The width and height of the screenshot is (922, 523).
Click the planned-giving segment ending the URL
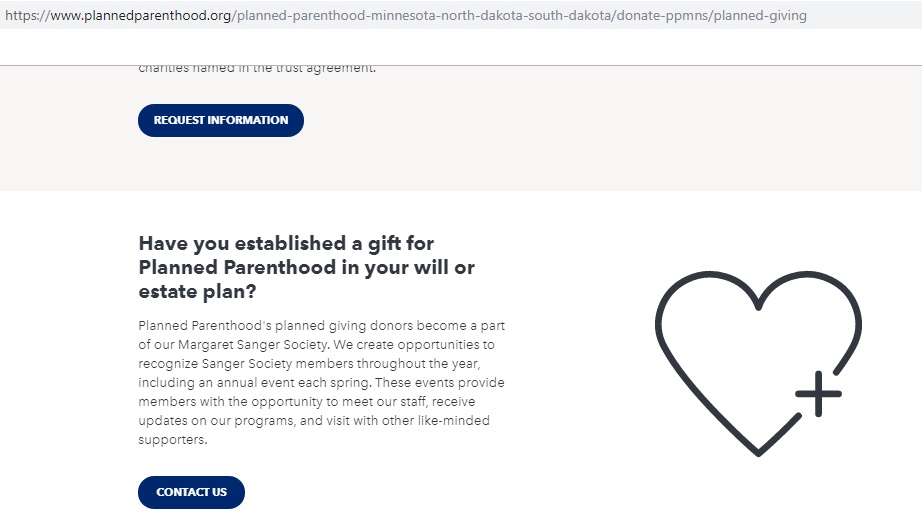coord(760,15)
